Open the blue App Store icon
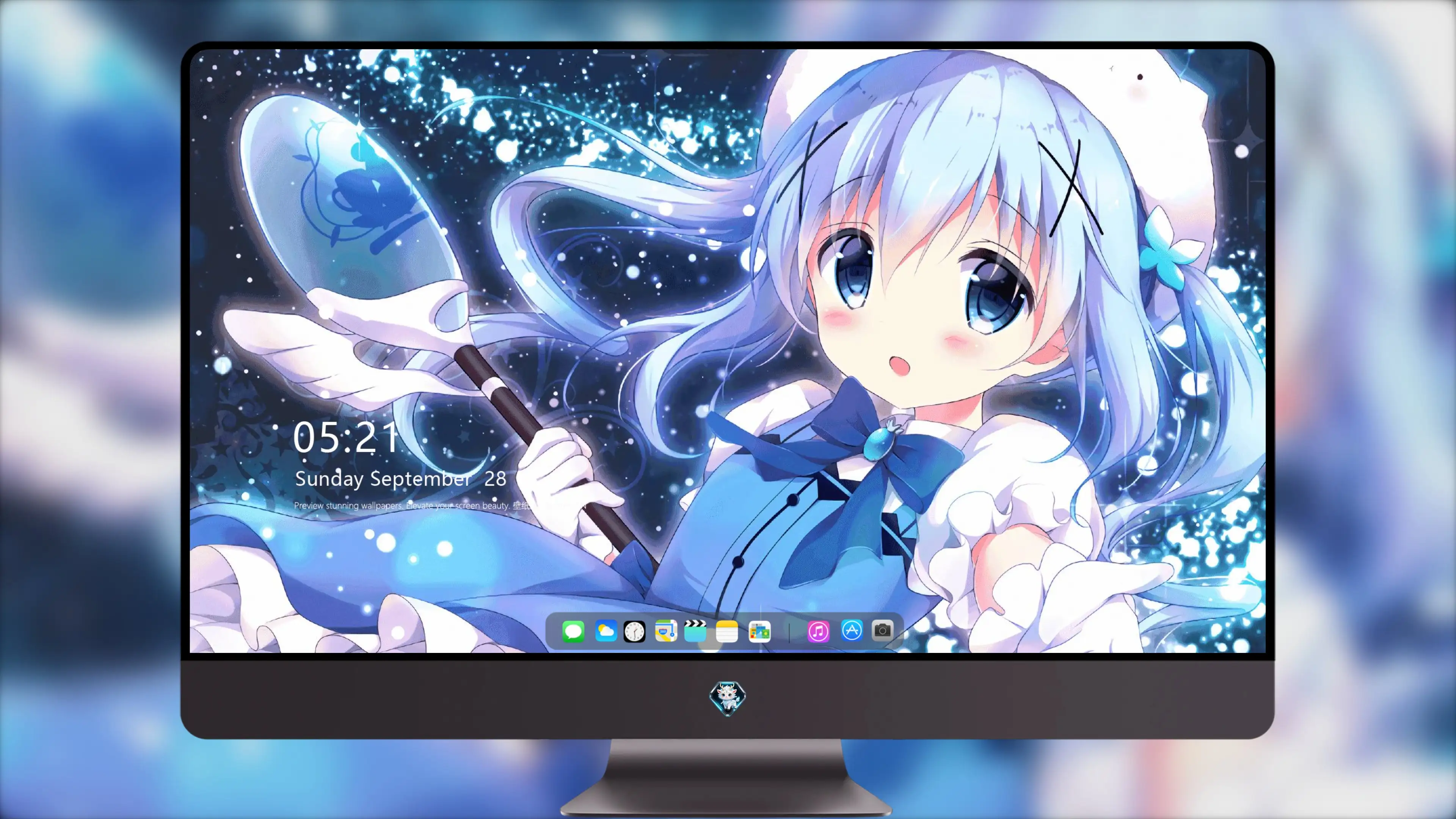This screenshot has height=819, width=1456. coord(851,630)
